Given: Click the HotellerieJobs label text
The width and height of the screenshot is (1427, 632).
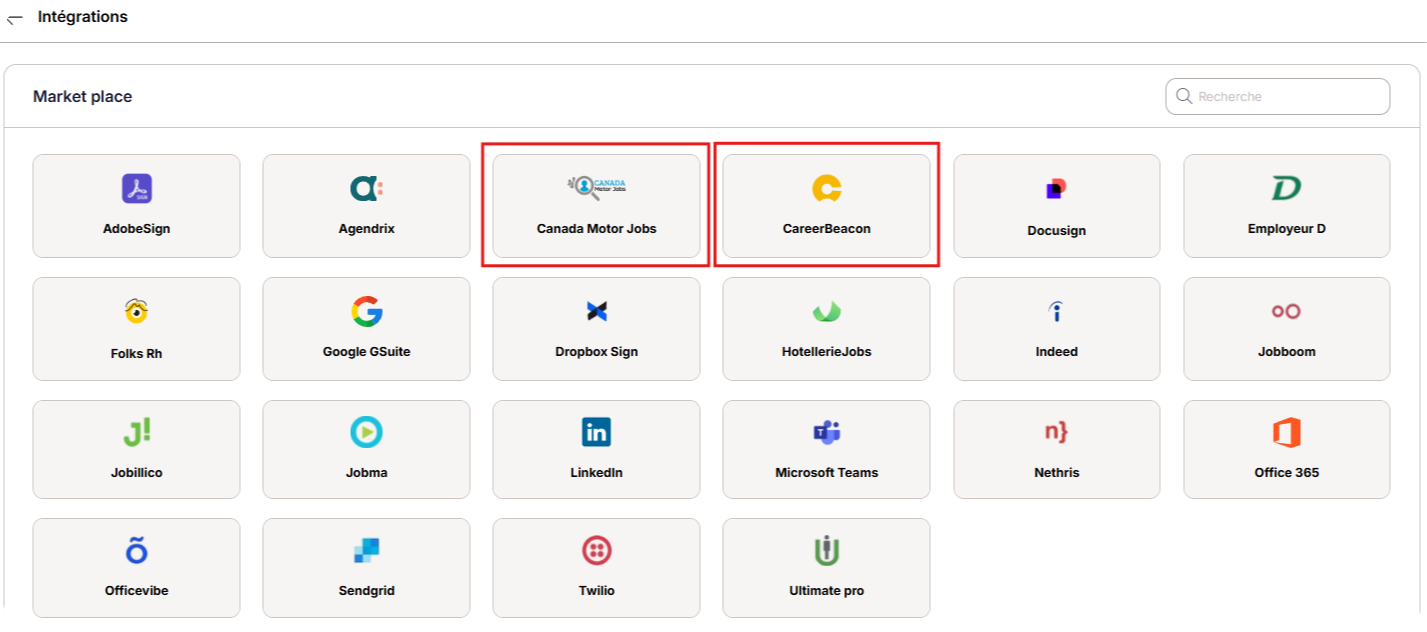Looking at the screenshot, I should tap(827, 352).
